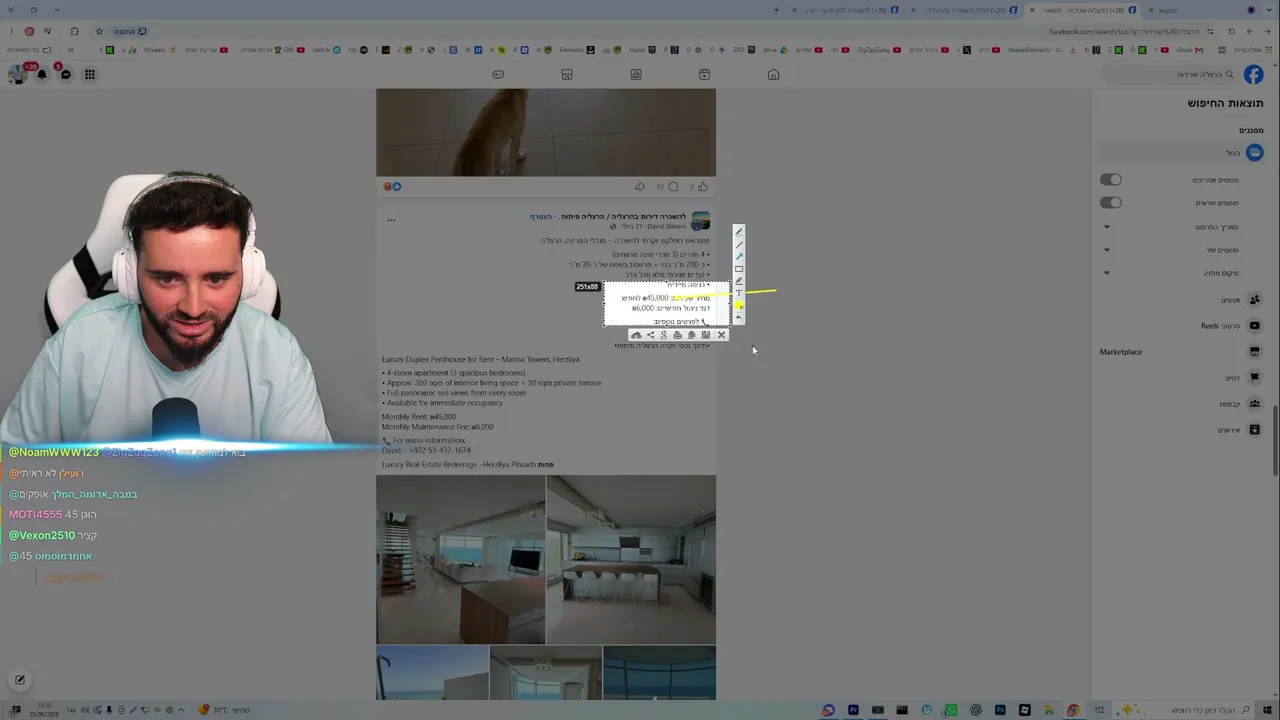Viewport: 1280px width, 720px height.
Task: Select the arrow tool in the screenshot toolbar
Action: point(739,256)
